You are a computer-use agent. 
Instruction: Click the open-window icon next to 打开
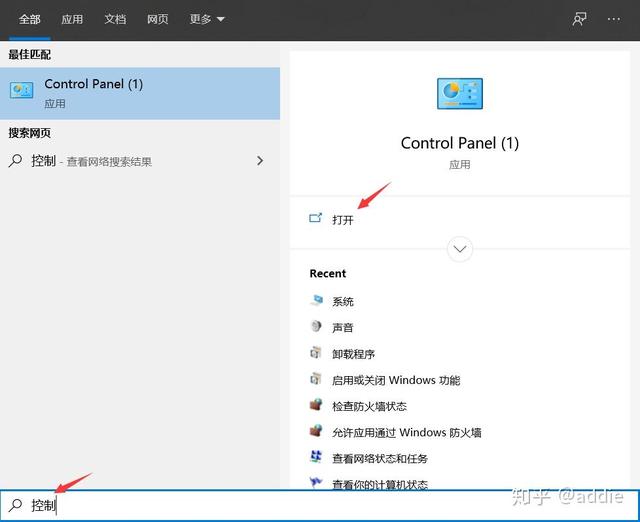pos(316,218)
